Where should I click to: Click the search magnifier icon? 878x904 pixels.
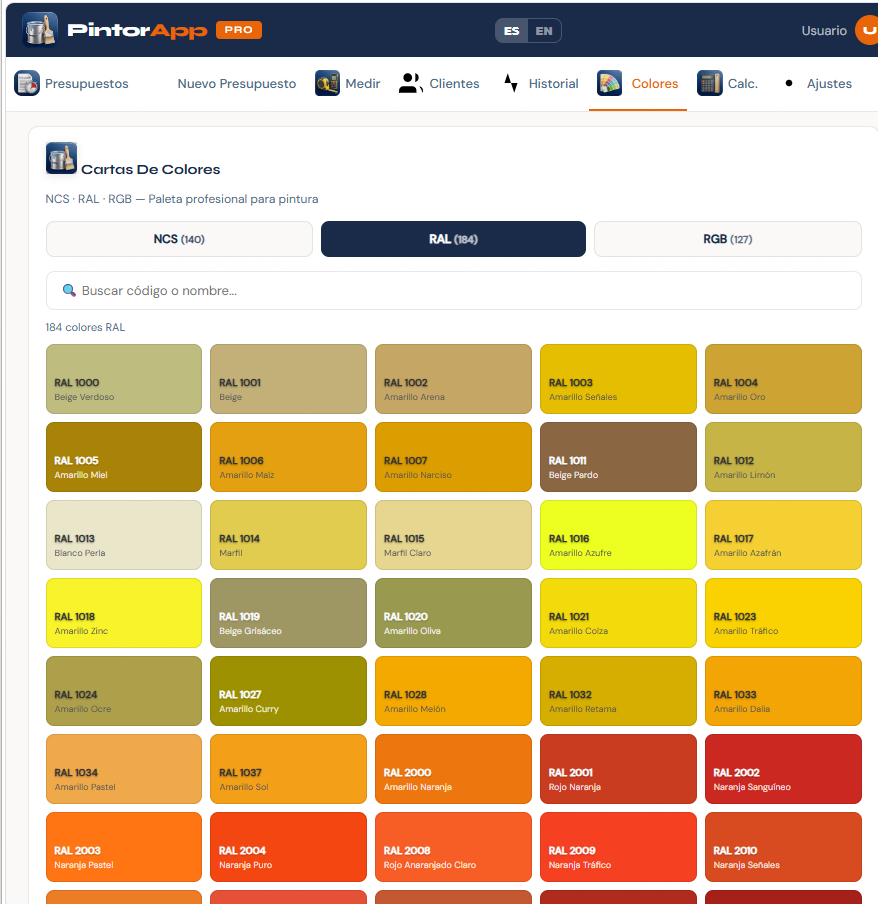click(x=69, y=290)
